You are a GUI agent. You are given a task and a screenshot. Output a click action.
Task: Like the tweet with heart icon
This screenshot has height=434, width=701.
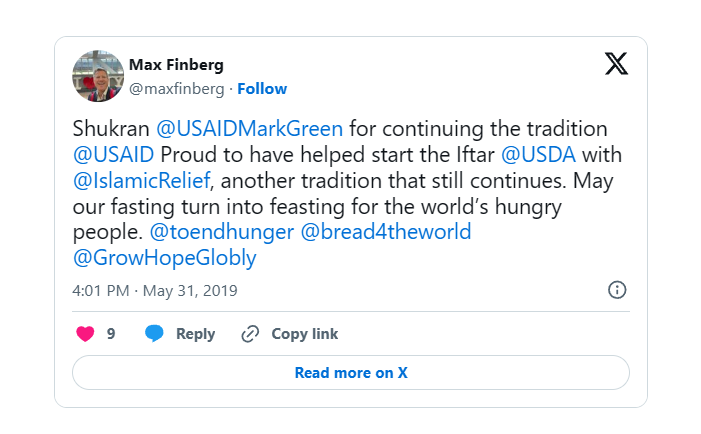tap(85, 334)
